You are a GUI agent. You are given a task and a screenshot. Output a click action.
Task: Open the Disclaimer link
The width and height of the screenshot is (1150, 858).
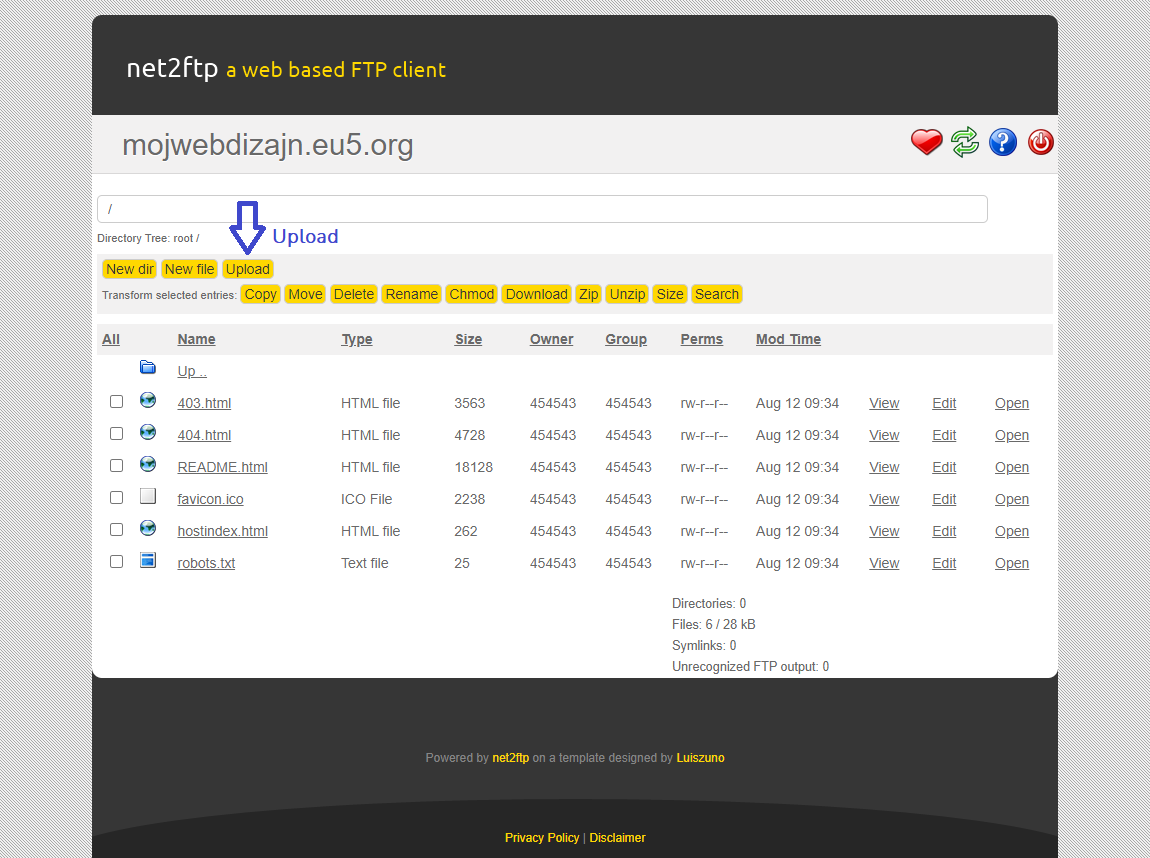pos(617,837)
